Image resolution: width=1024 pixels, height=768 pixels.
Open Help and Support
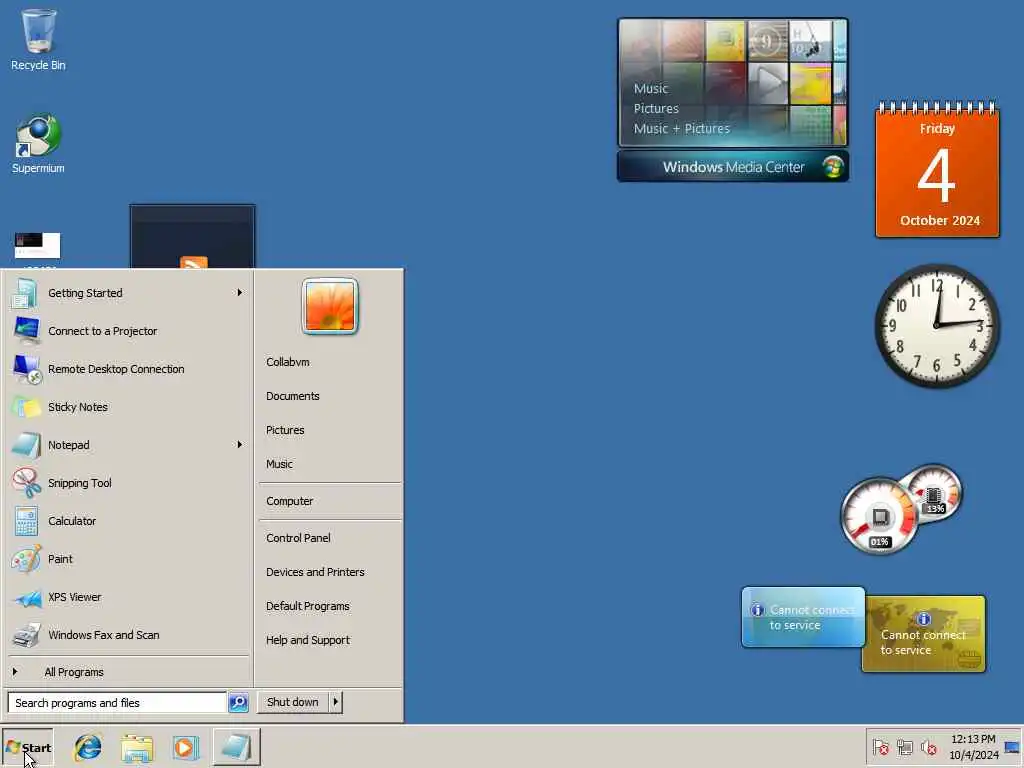click(308, 640)
